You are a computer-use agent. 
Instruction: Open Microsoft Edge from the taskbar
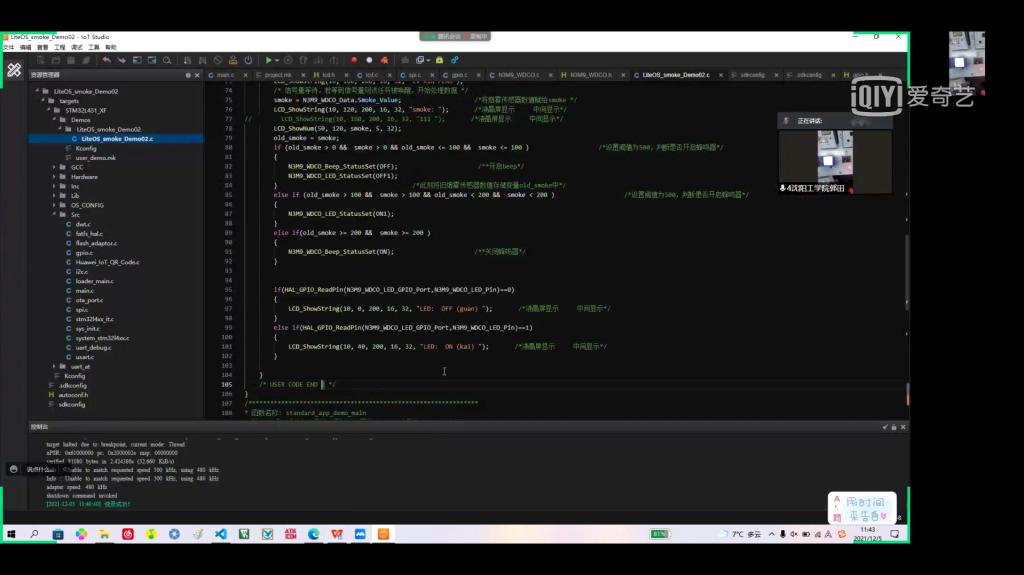[313, 534]
